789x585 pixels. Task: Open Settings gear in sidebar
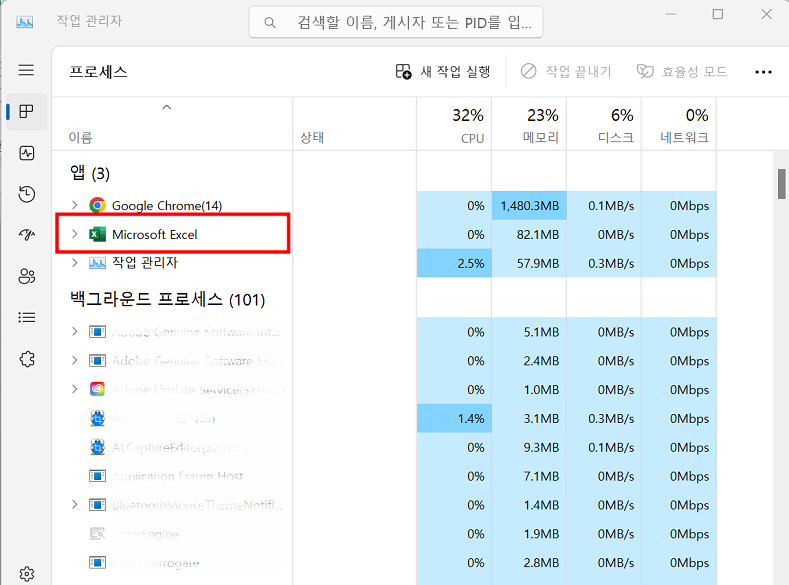tap(26, 574)
